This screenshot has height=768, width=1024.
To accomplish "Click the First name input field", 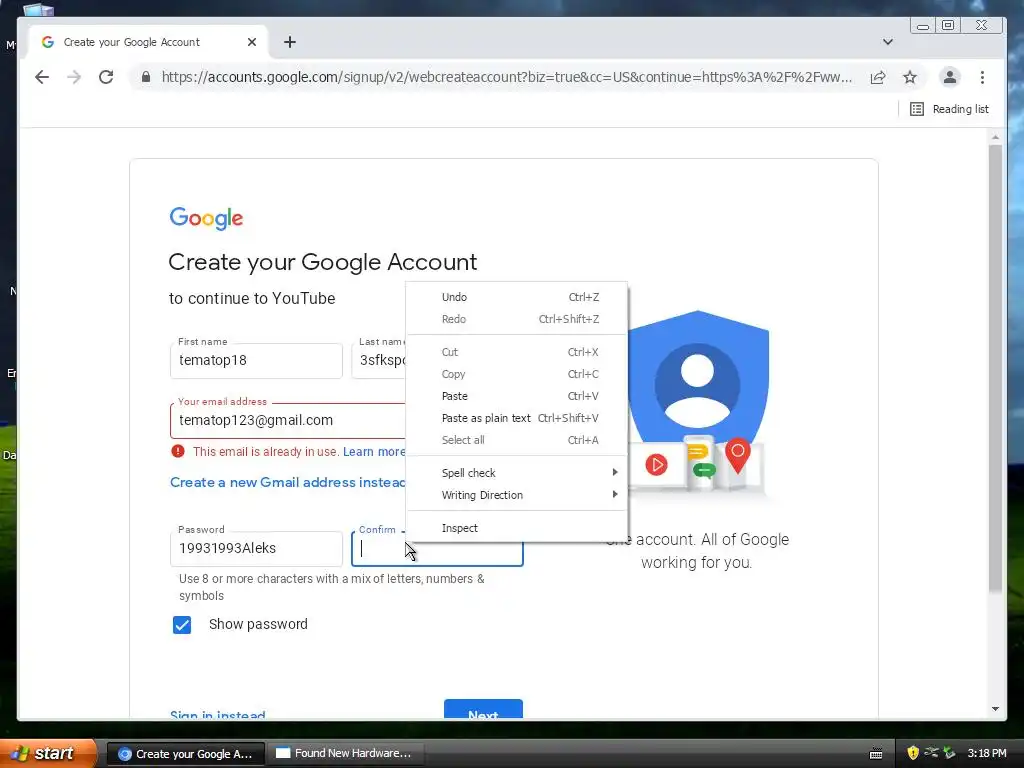I will point(256,360).
